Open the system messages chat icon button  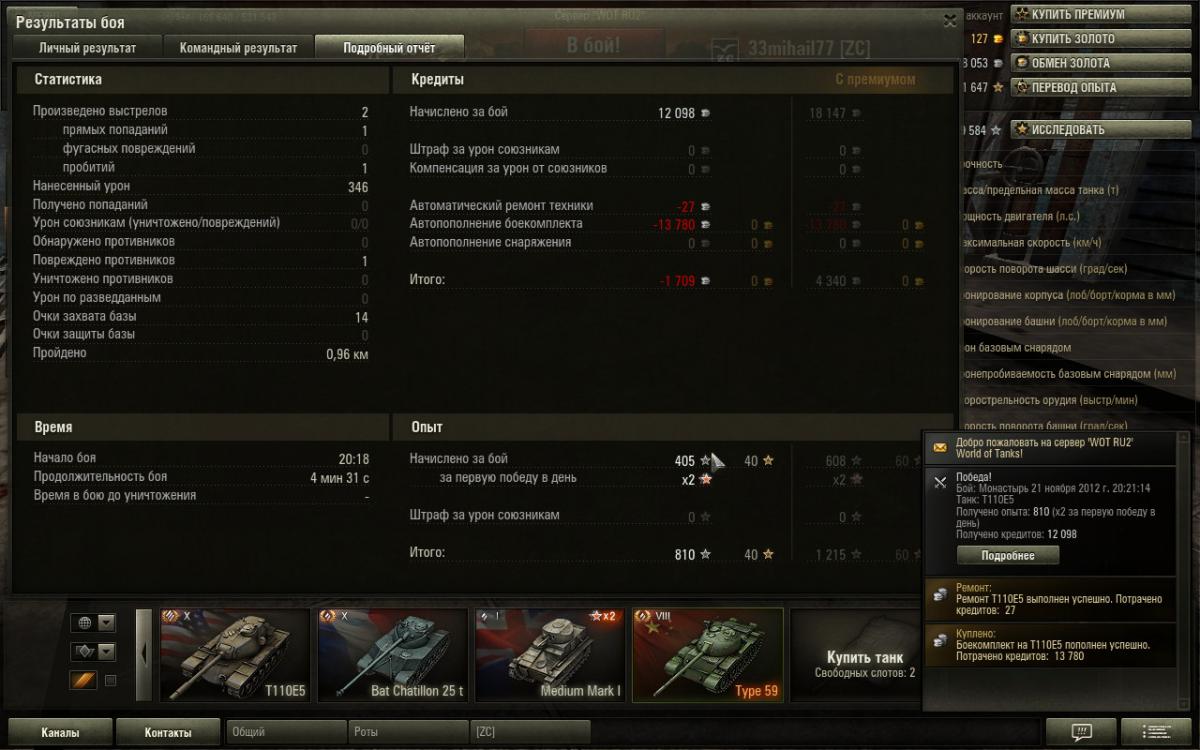[x=1081, y=732]
